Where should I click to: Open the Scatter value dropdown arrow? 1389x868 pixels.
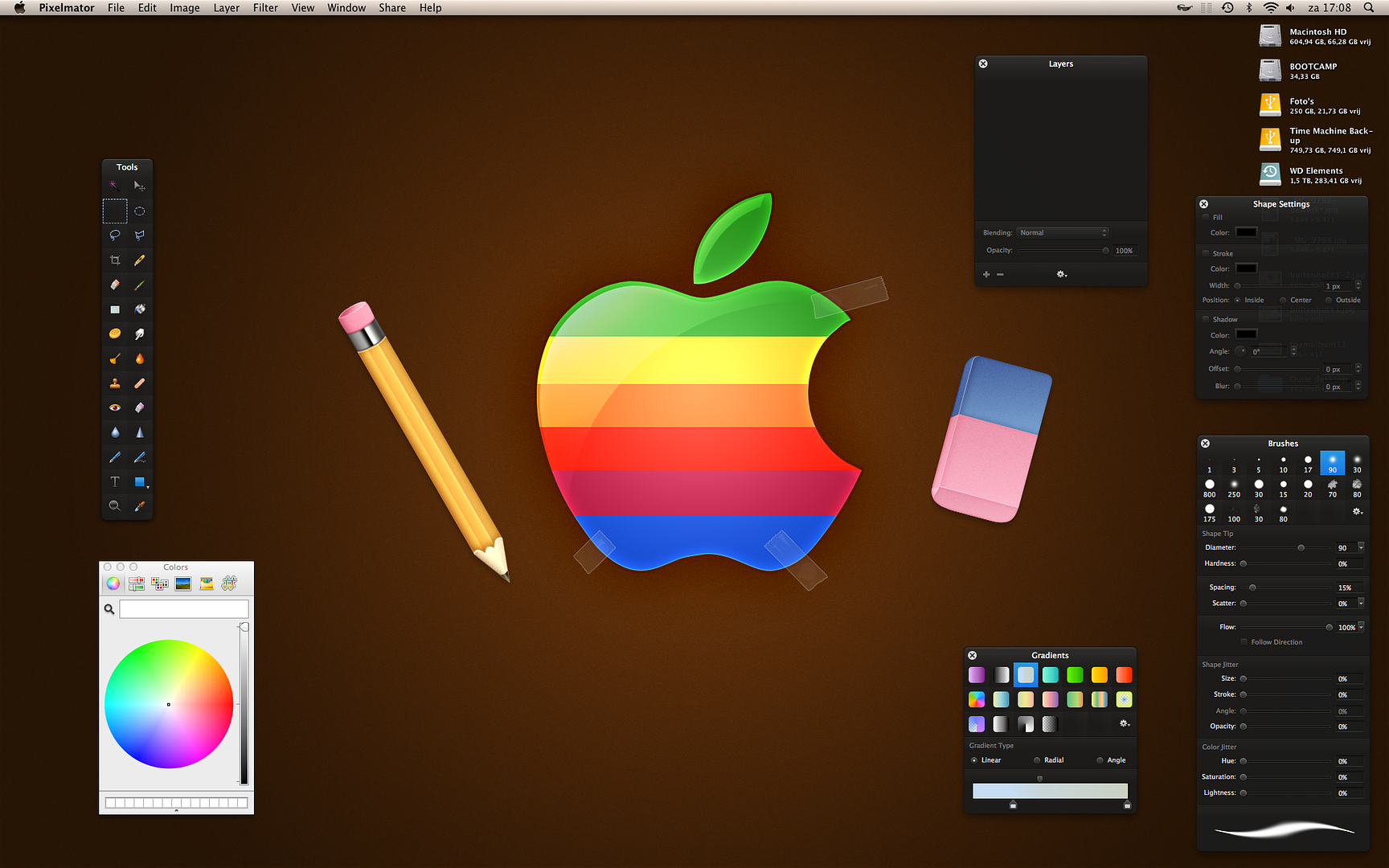tap(1361, 603)
